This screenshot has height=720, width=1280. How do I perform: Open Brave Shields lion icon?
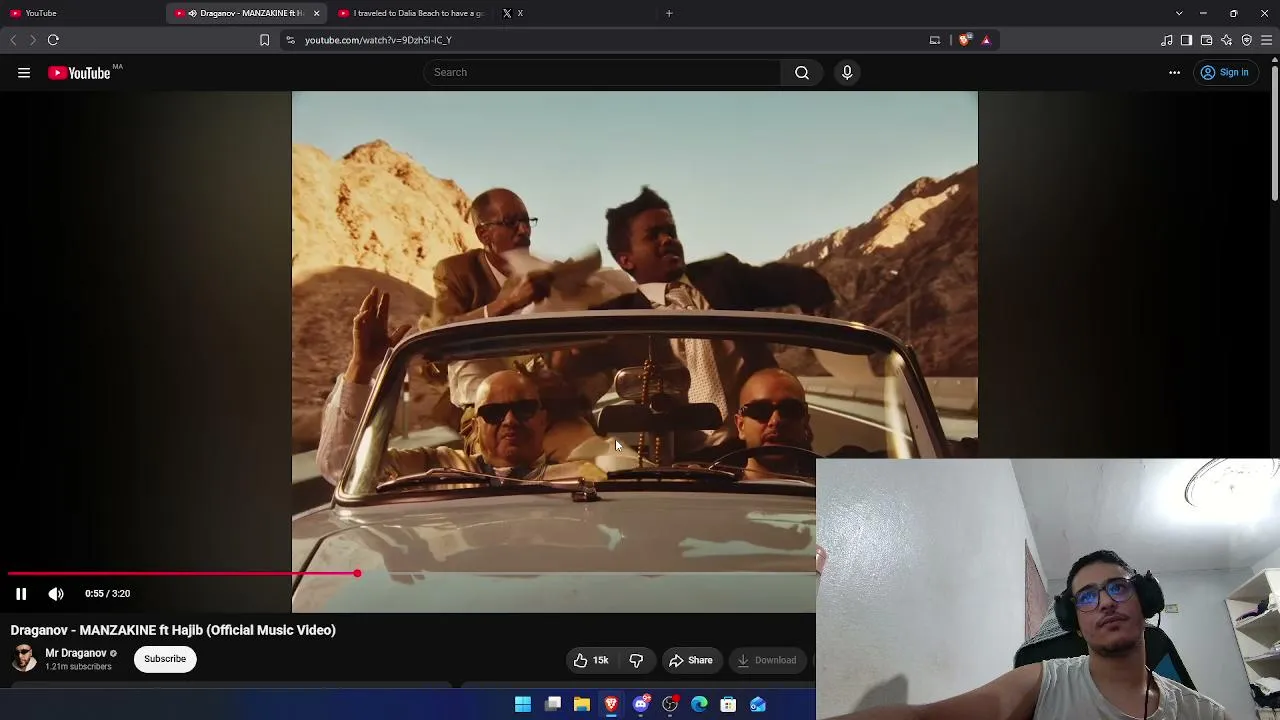964,40
